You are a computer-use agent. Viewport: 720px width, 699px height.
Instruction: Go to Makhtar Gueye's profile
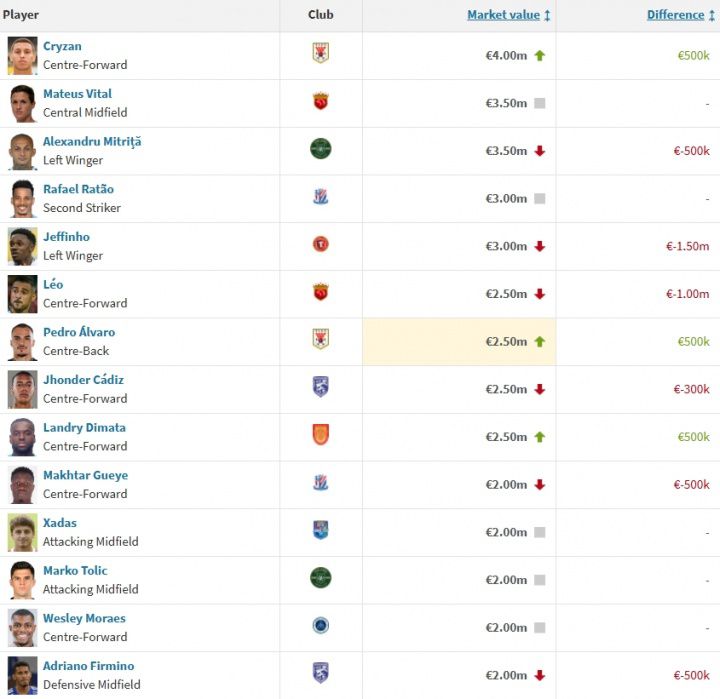point(85,475)
